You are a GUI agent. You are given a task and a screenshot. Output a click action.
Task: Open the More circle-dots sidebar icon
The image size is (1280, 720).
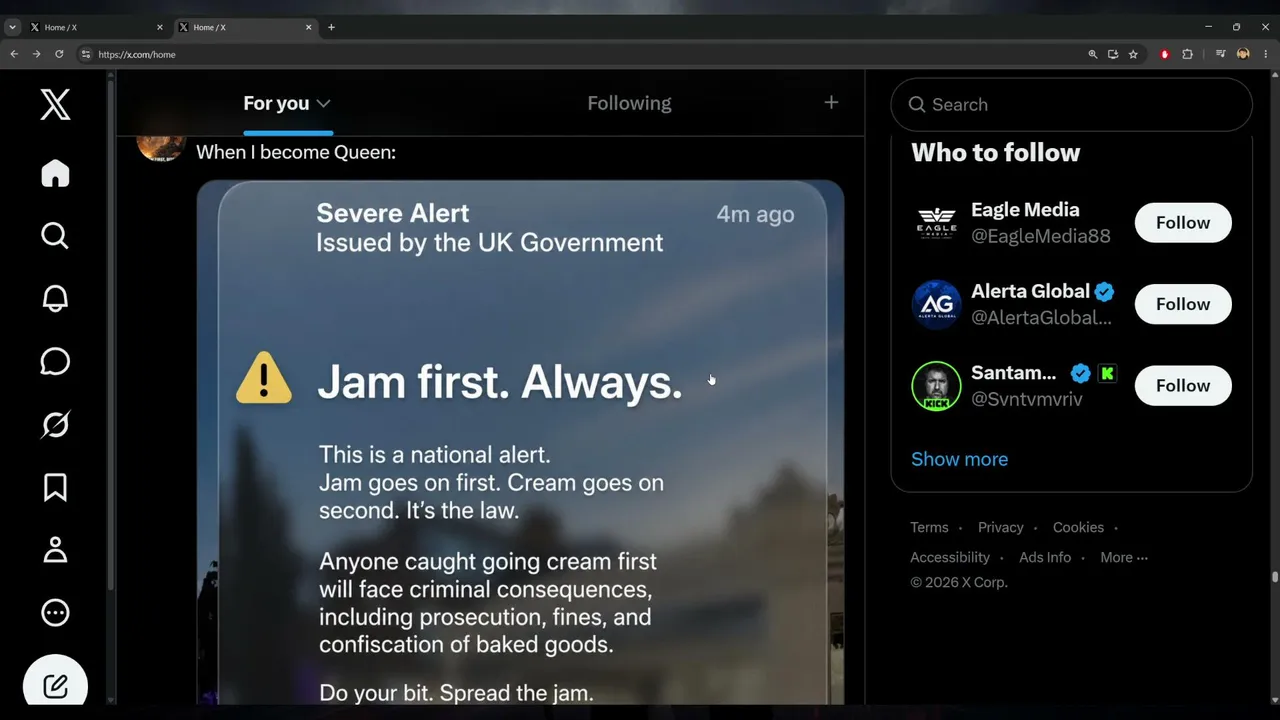pos(55,612)
